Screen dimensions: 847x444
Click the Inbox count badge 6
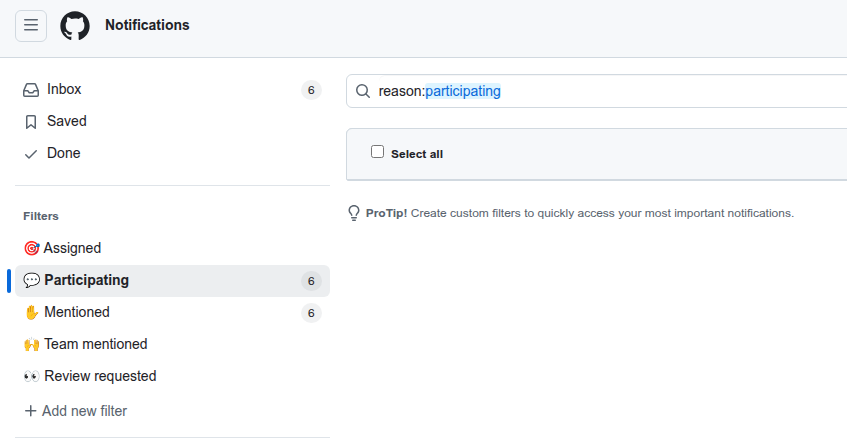[x=311, y=90]
